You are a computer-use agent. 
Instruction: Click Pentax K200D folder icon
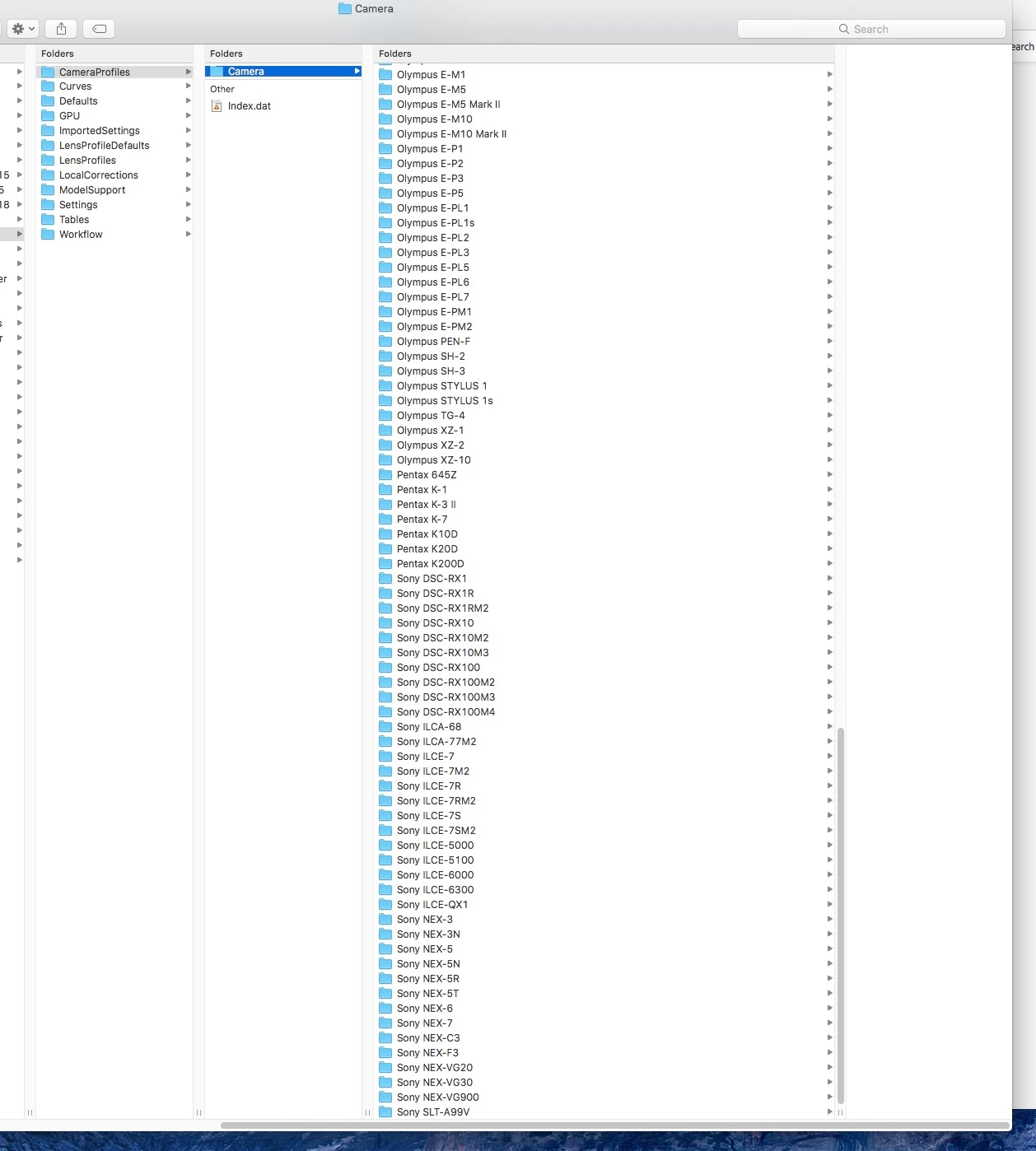[x=385, y=564]
